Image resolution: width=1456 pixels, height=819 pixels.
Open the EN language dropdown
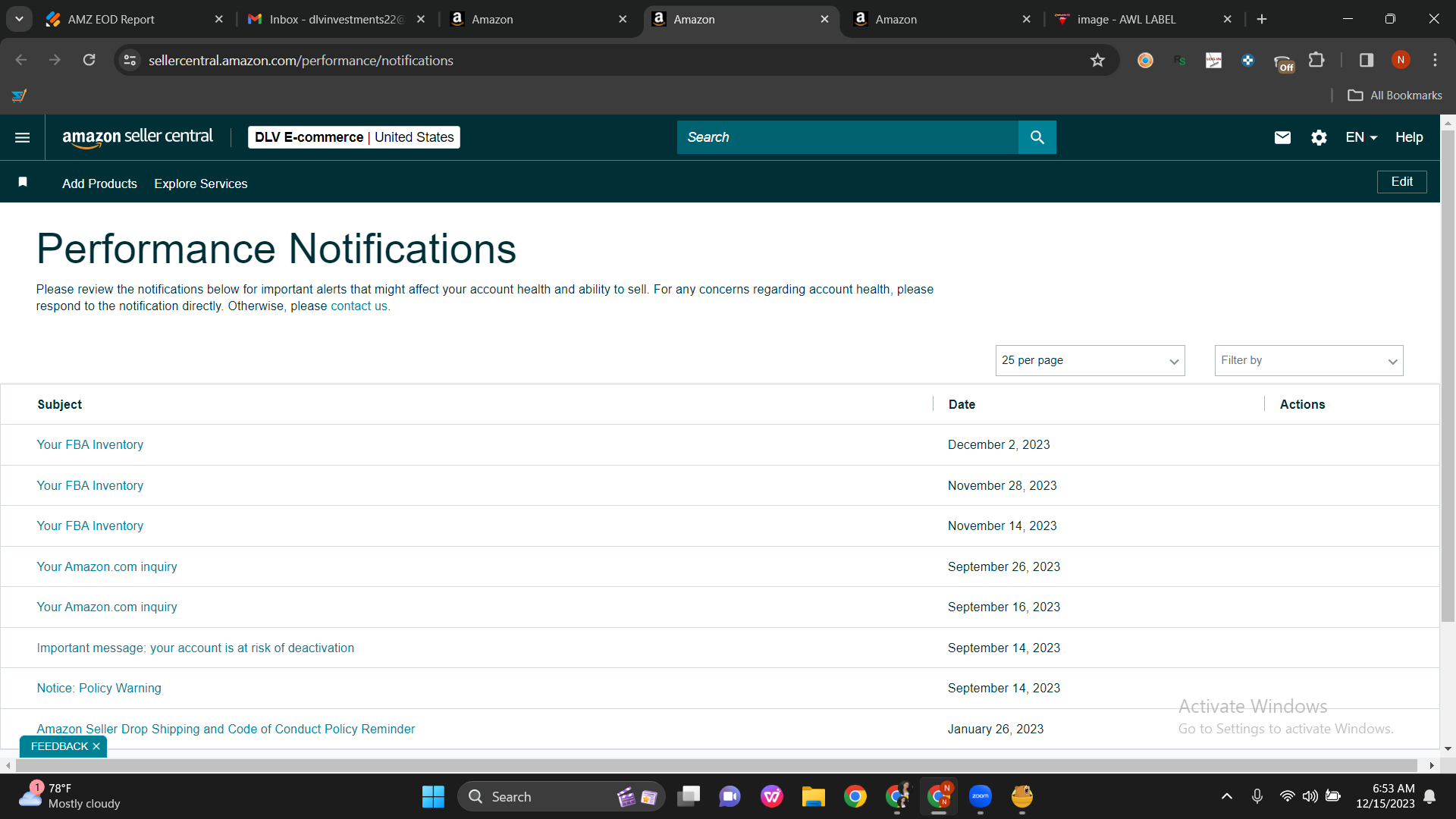pos(1361,137)
